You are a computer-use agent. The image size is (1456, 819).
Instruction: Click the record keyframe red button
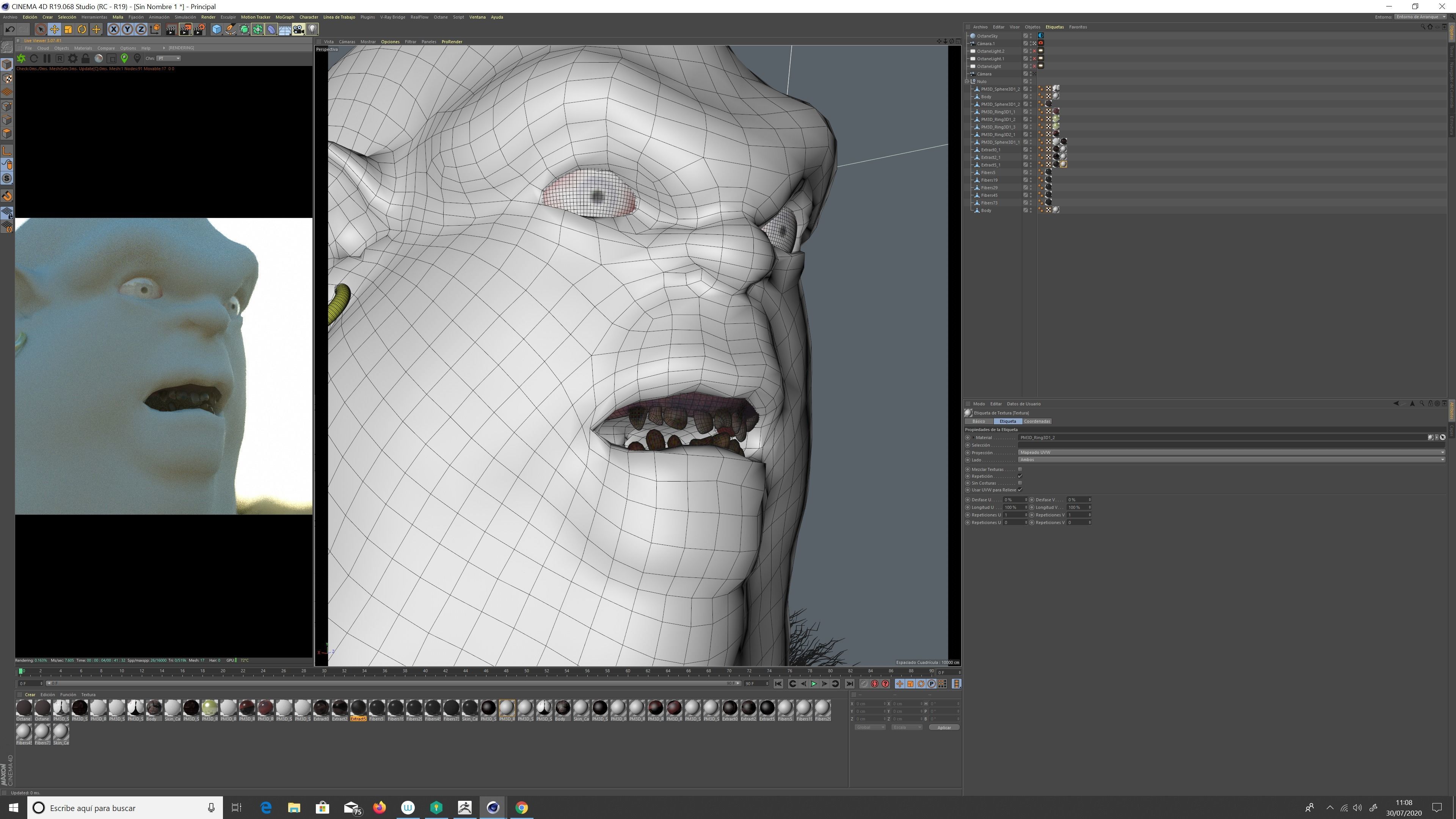(874, 684)
